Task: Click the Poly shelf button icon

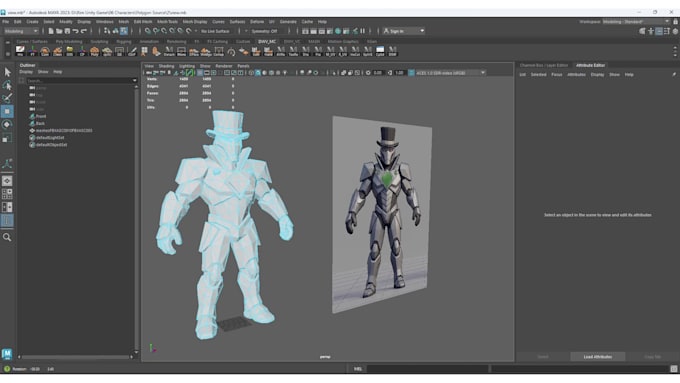Action: tap(94, 51)
